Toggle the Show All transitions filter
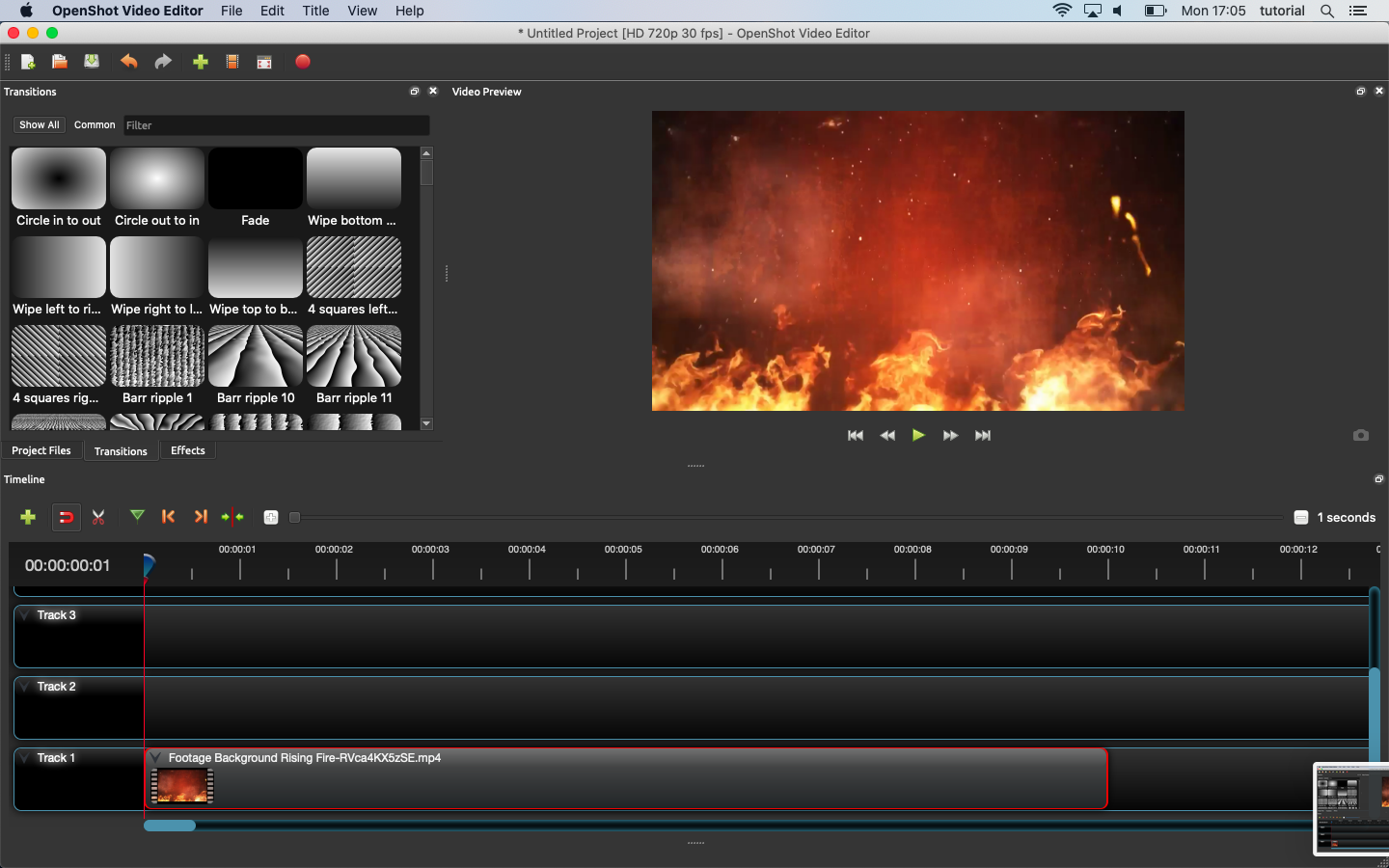1389x868 pixels. (x=40, y=125)
